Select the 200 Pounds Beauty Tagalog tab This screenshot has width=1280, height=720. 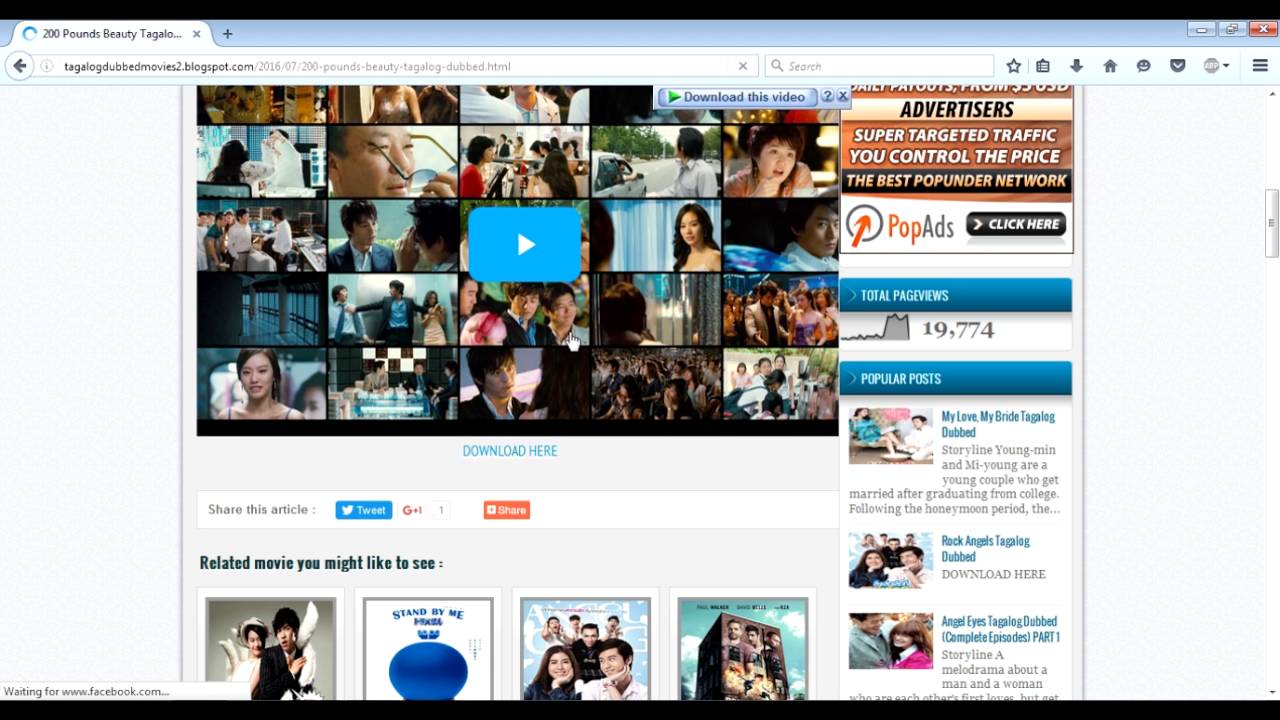tap(110, 33)
